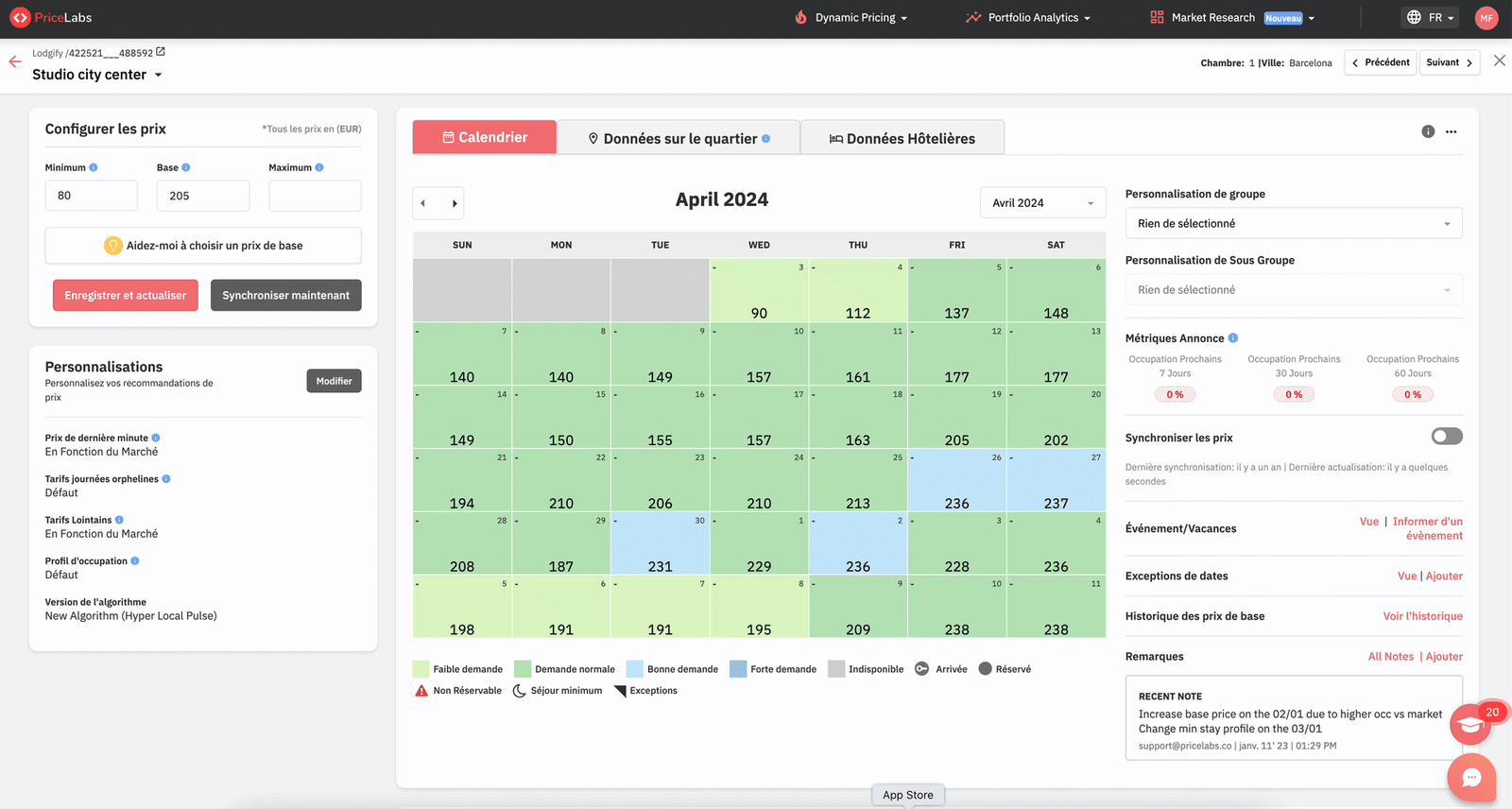Click the PriceLabs logo icon
This screenshot has height=809, width=1512.
tap(20, 18)
